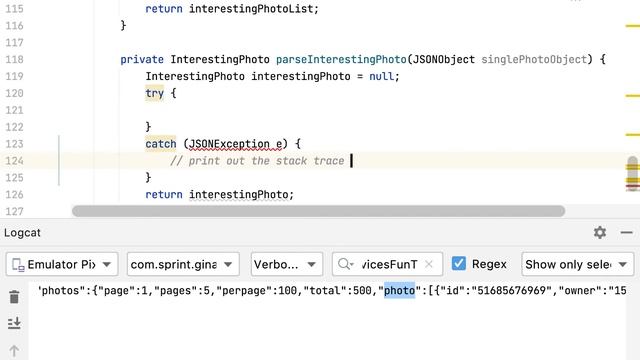Hide the Logcat panel with minus icon
Screen dimensions: 640x360
[x=627, y=233]
